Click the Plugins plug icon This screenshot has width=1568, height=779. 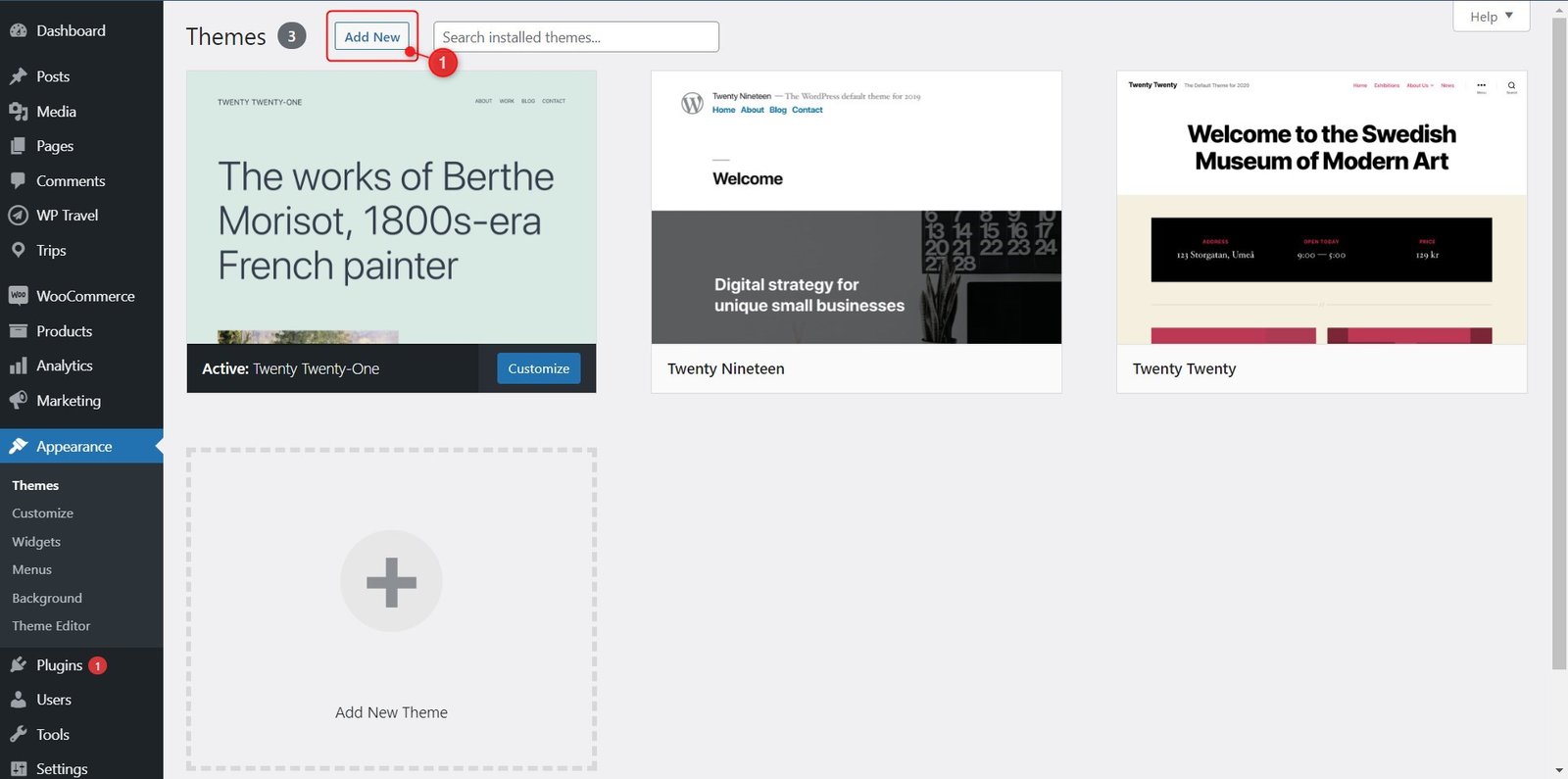point(18,665)
